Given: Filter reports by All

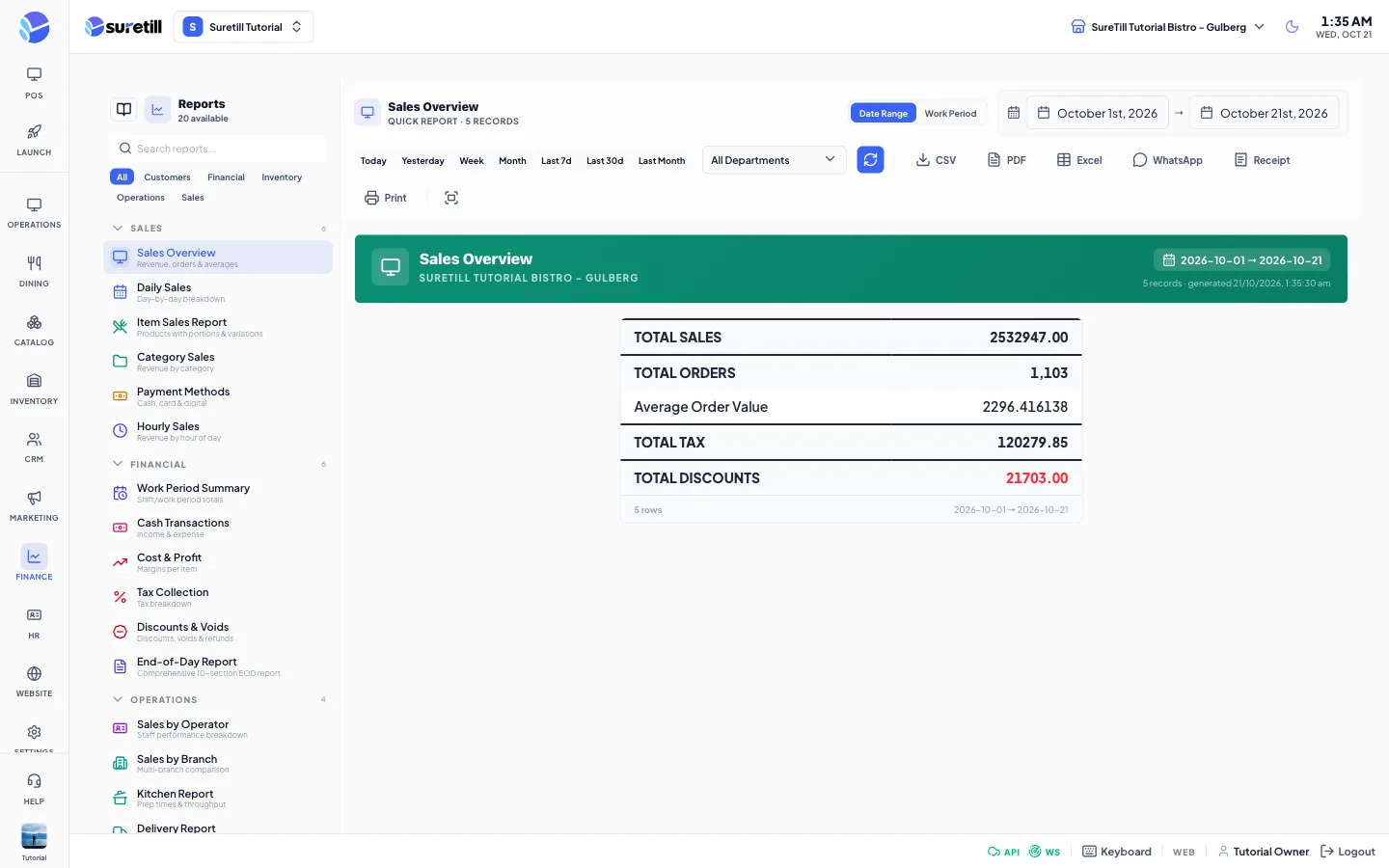Looking at the screenshot, I should pos(122,177).
